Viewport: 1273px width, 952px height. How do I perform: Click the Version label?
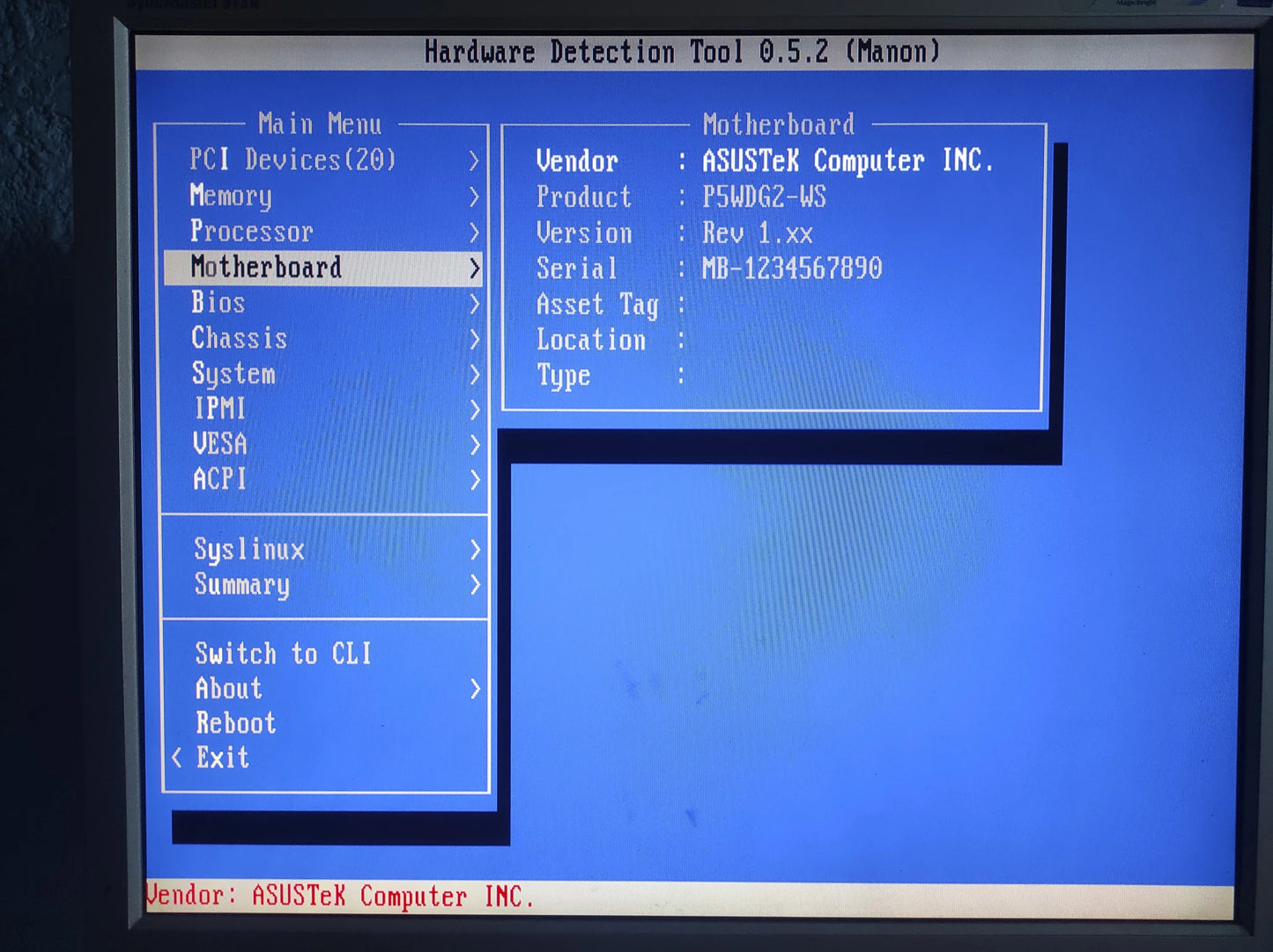584,232
